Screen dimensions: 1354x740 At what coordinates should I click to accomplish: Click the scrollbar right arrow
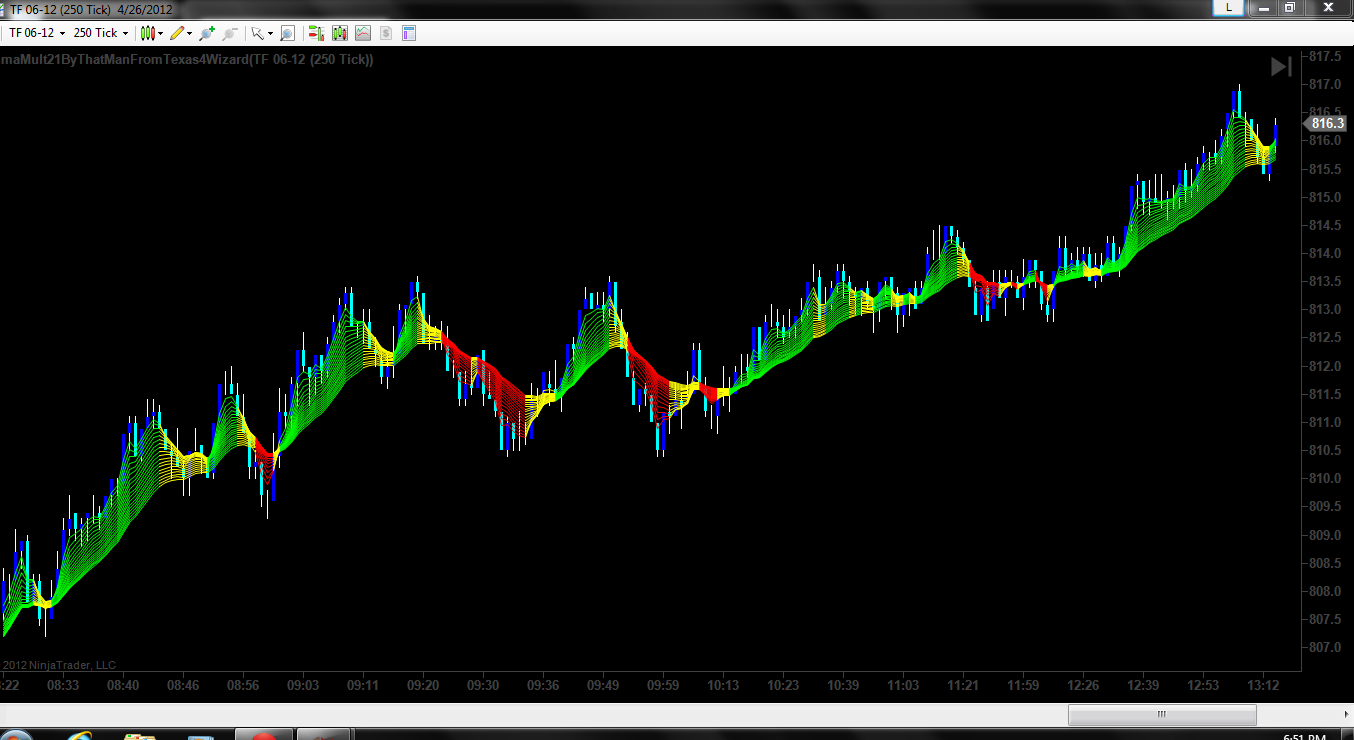click(1344, 714)
